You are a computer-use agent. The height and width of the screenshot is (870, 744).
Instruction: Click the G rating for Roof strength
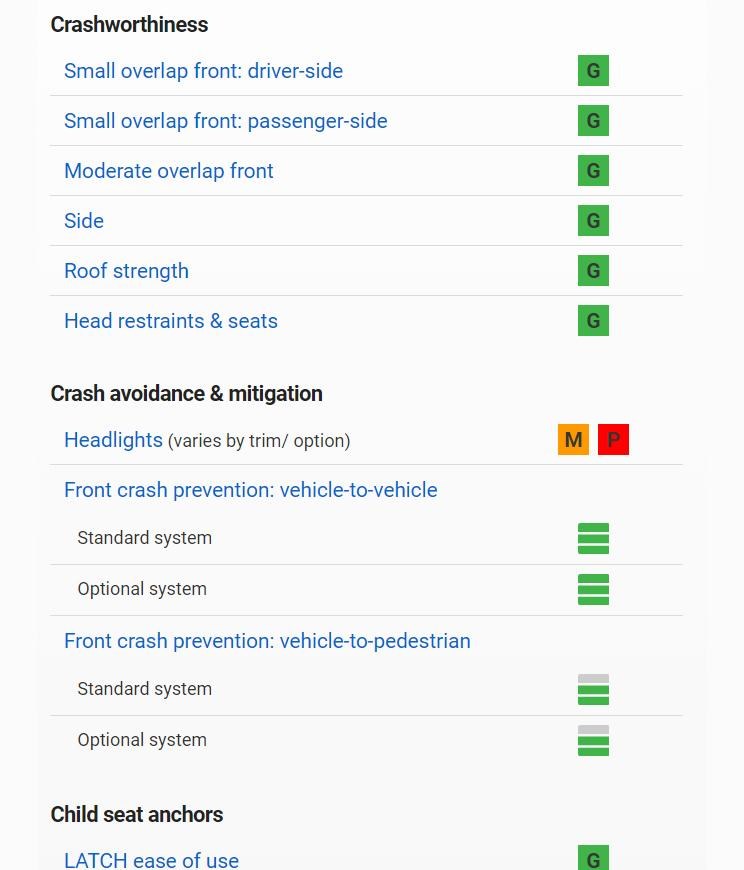click(x=593, y=270)
